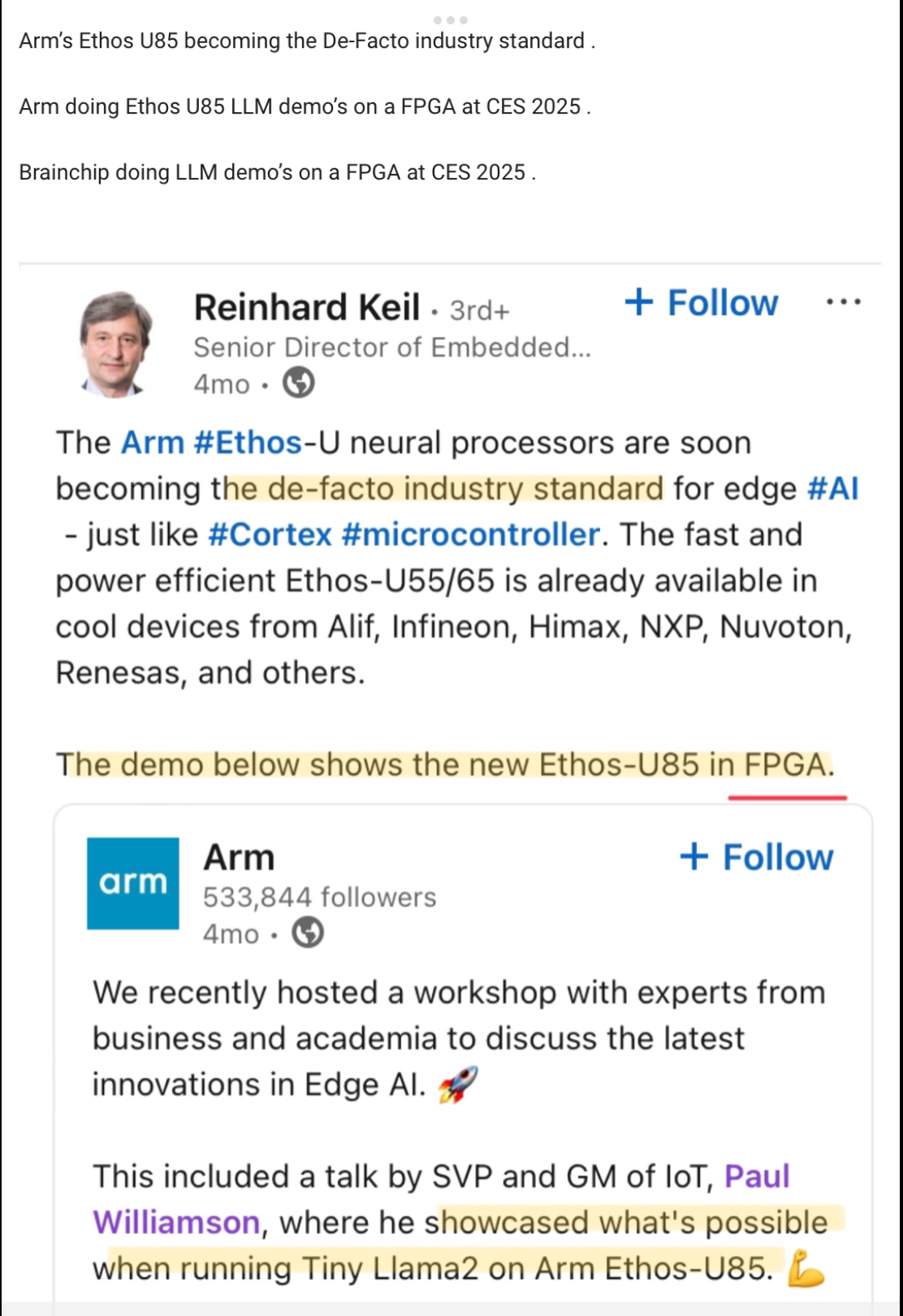Click the Senior Director of Embedded headline

pos(391,348)
